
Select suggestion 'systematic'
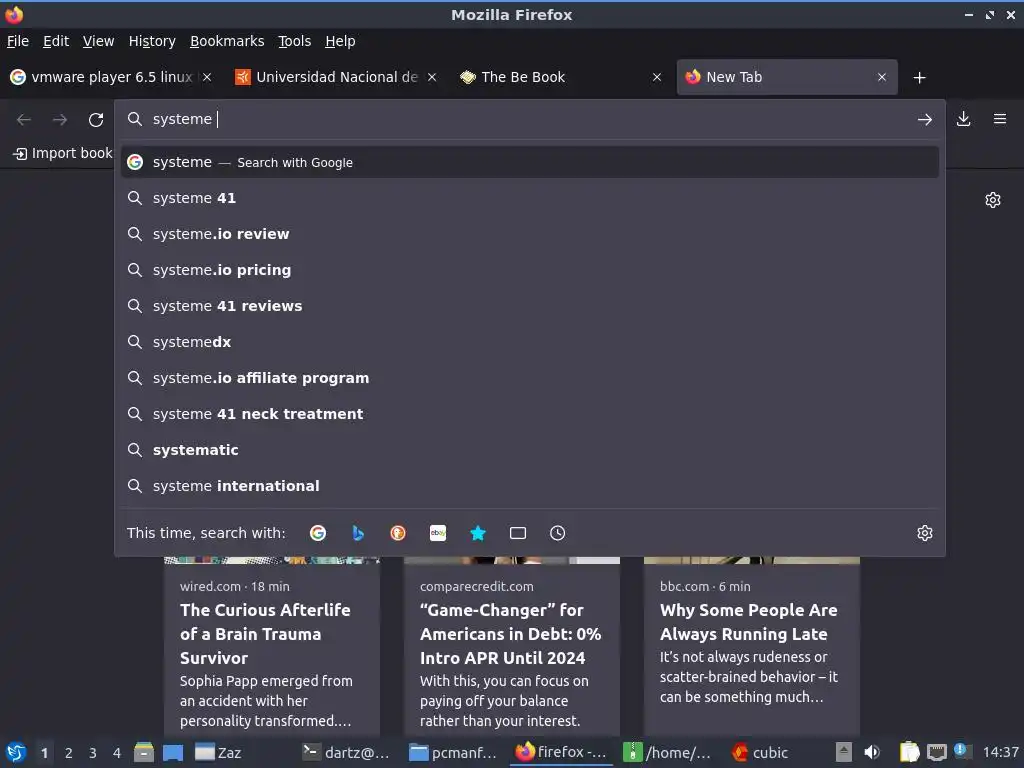coord(530,450)
